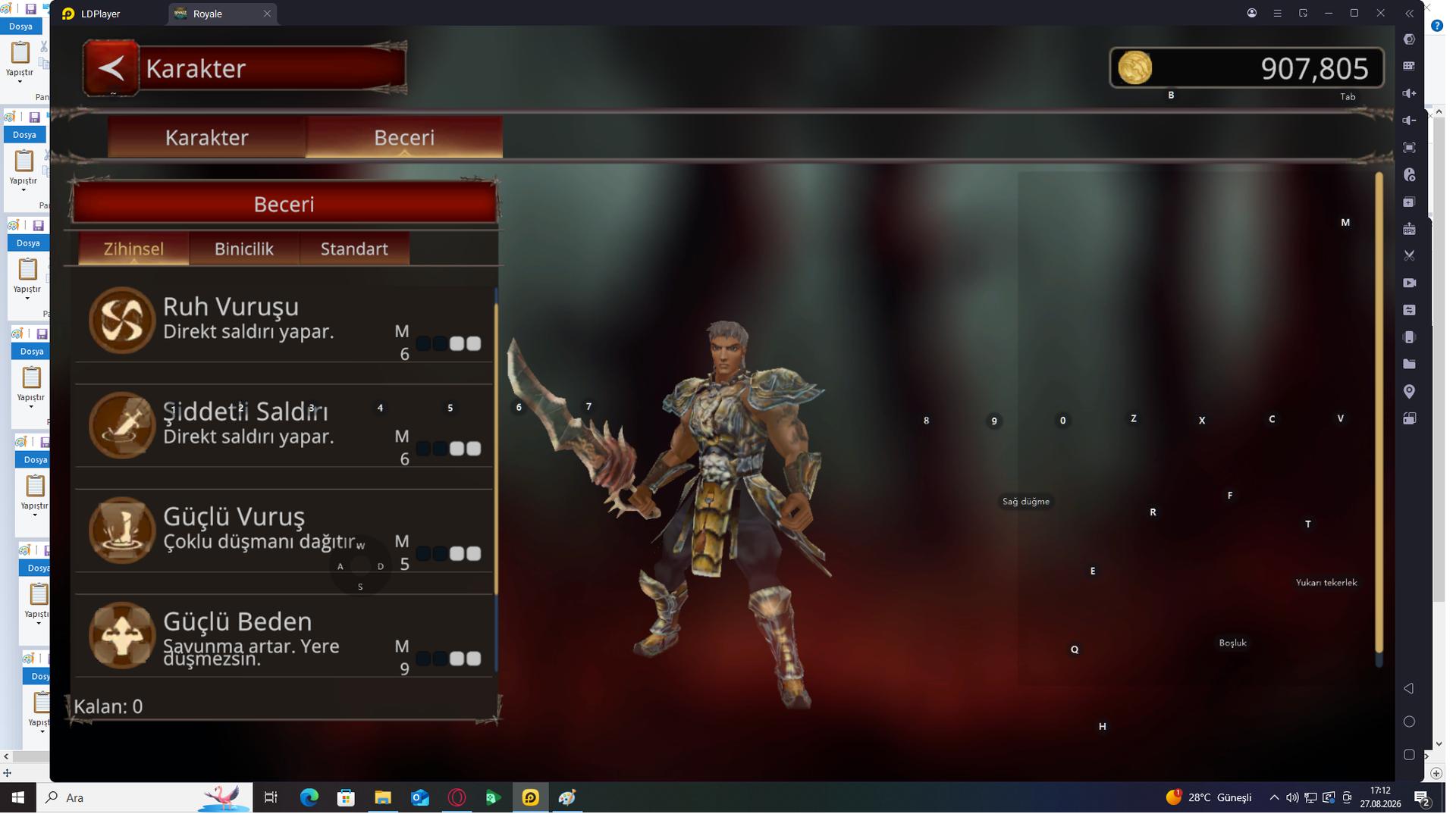Switch to the Beceri tab

point(404,137)
